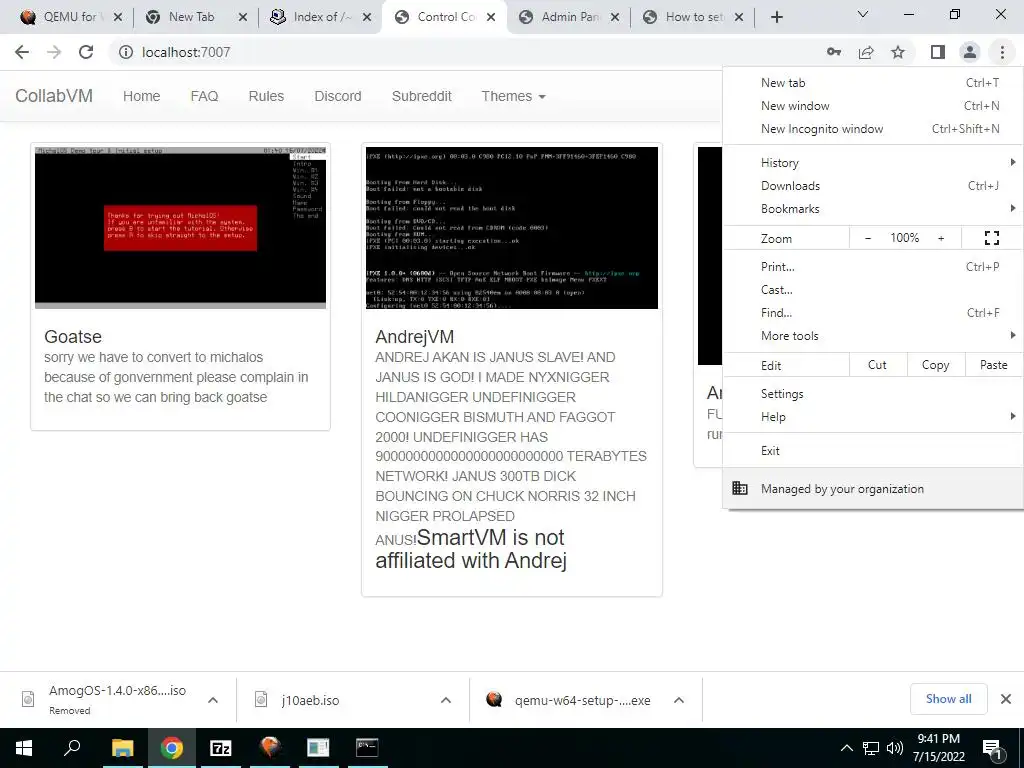Image resolution: width=1024 pixels, height=768 pixels.
Task: Increase zoom with plus button
Action: [x=941, y=238]
